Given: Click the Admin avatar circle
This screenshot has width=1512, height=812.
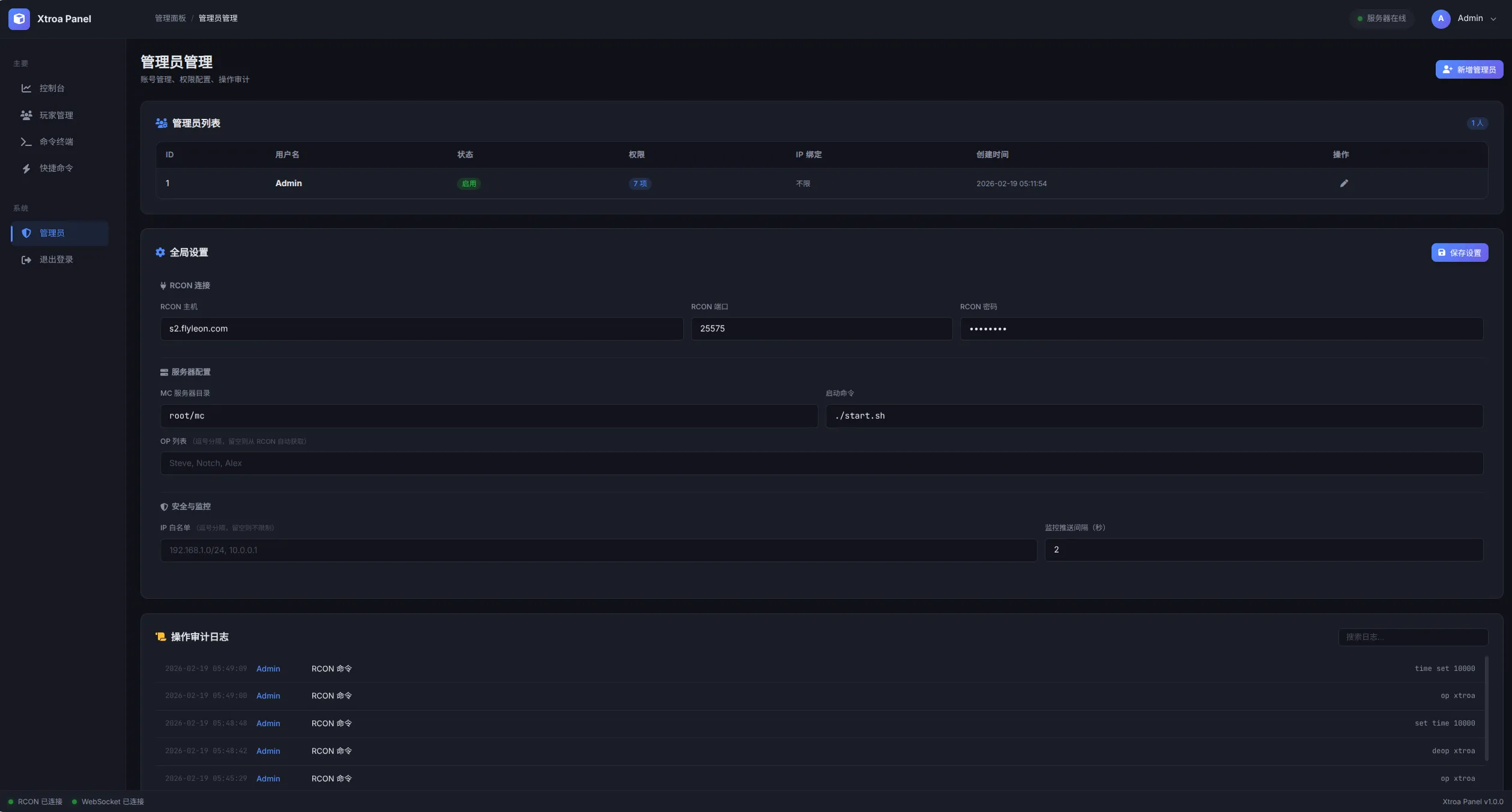Looking at the screenshot, I should pyautogui.click(x=1441, y=19).
